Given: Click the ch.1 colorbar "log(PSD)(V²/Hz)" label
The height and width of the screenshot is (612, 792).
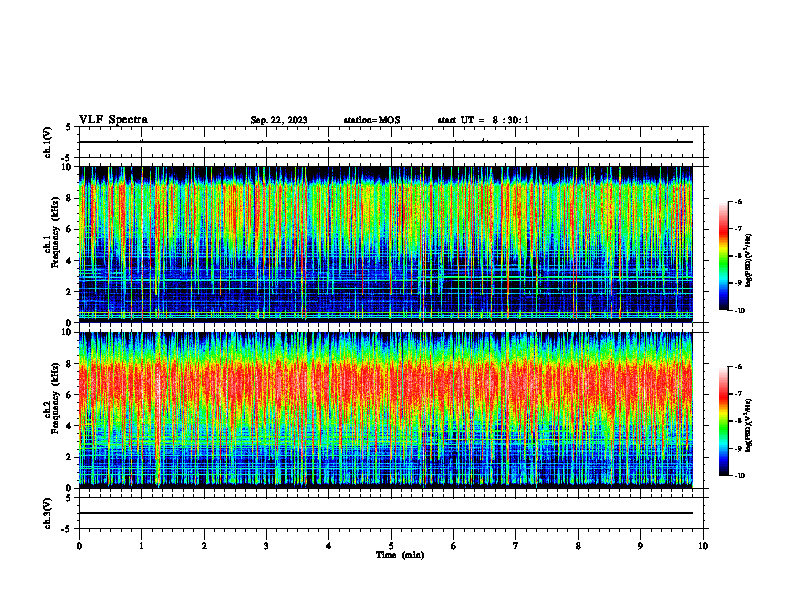Looking at the screenshot, I should pyautogui.click(x=748, y=261).
